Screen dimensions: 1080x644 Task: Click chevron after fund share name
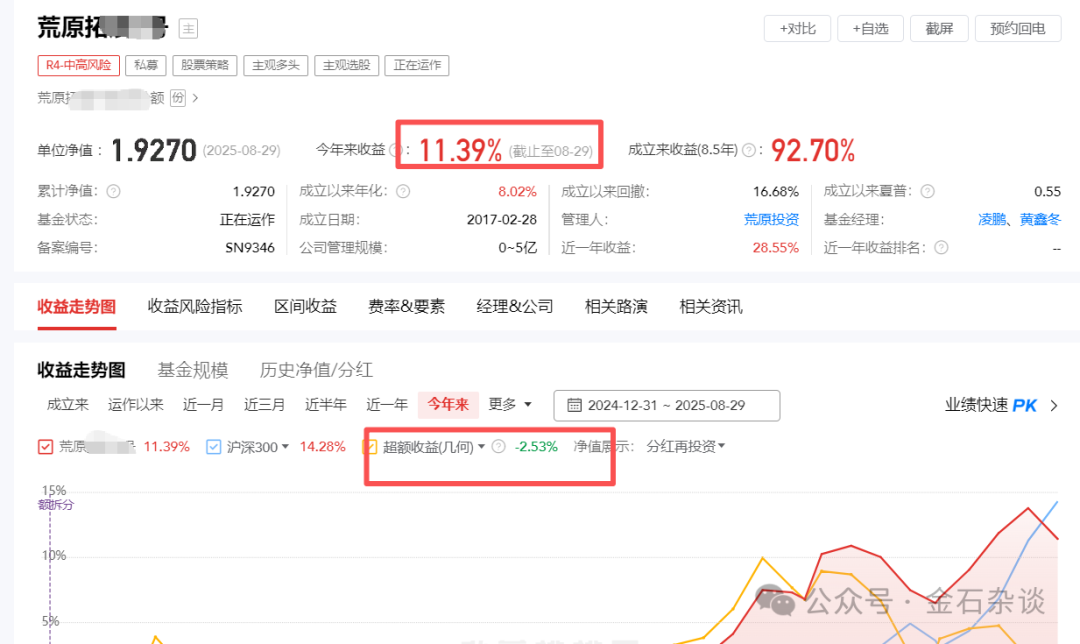196,98
